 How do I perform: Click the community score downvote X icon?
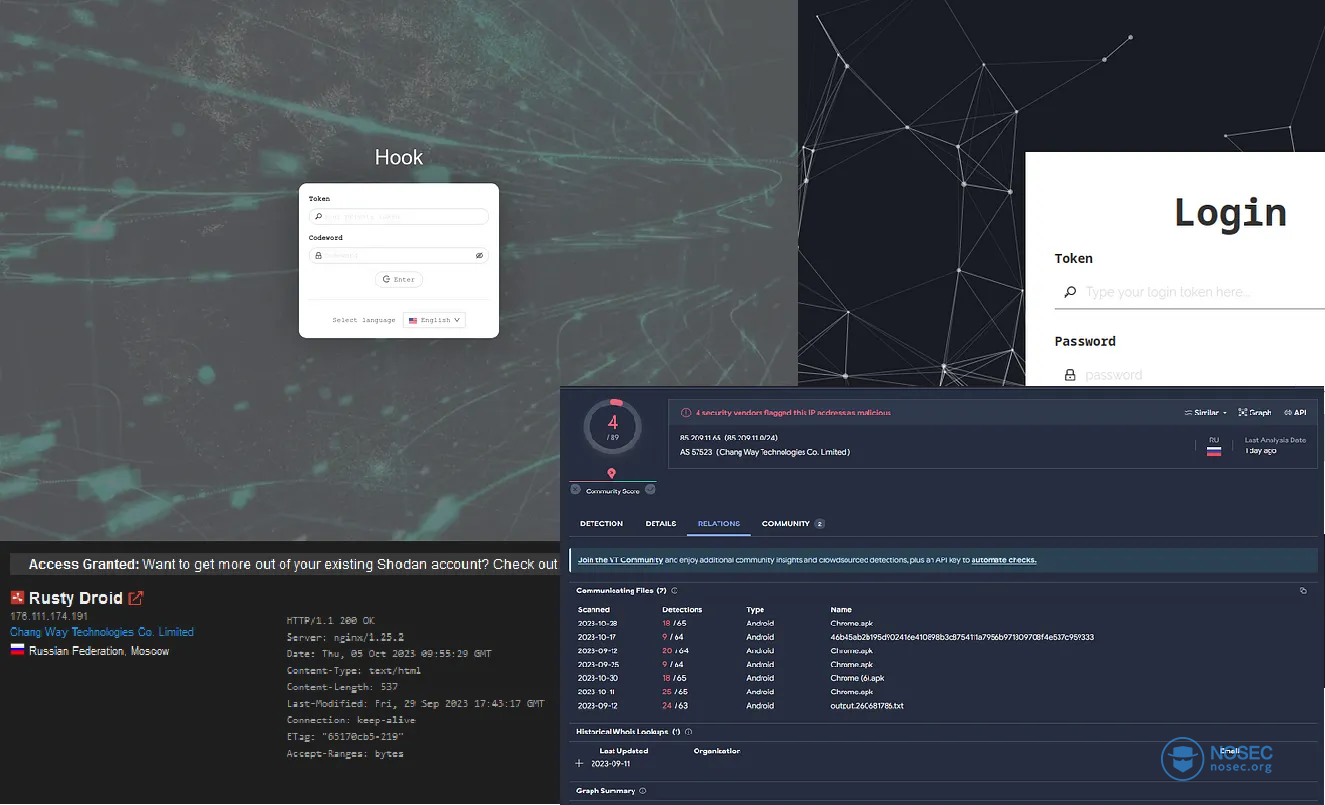(x=575, y=489)
